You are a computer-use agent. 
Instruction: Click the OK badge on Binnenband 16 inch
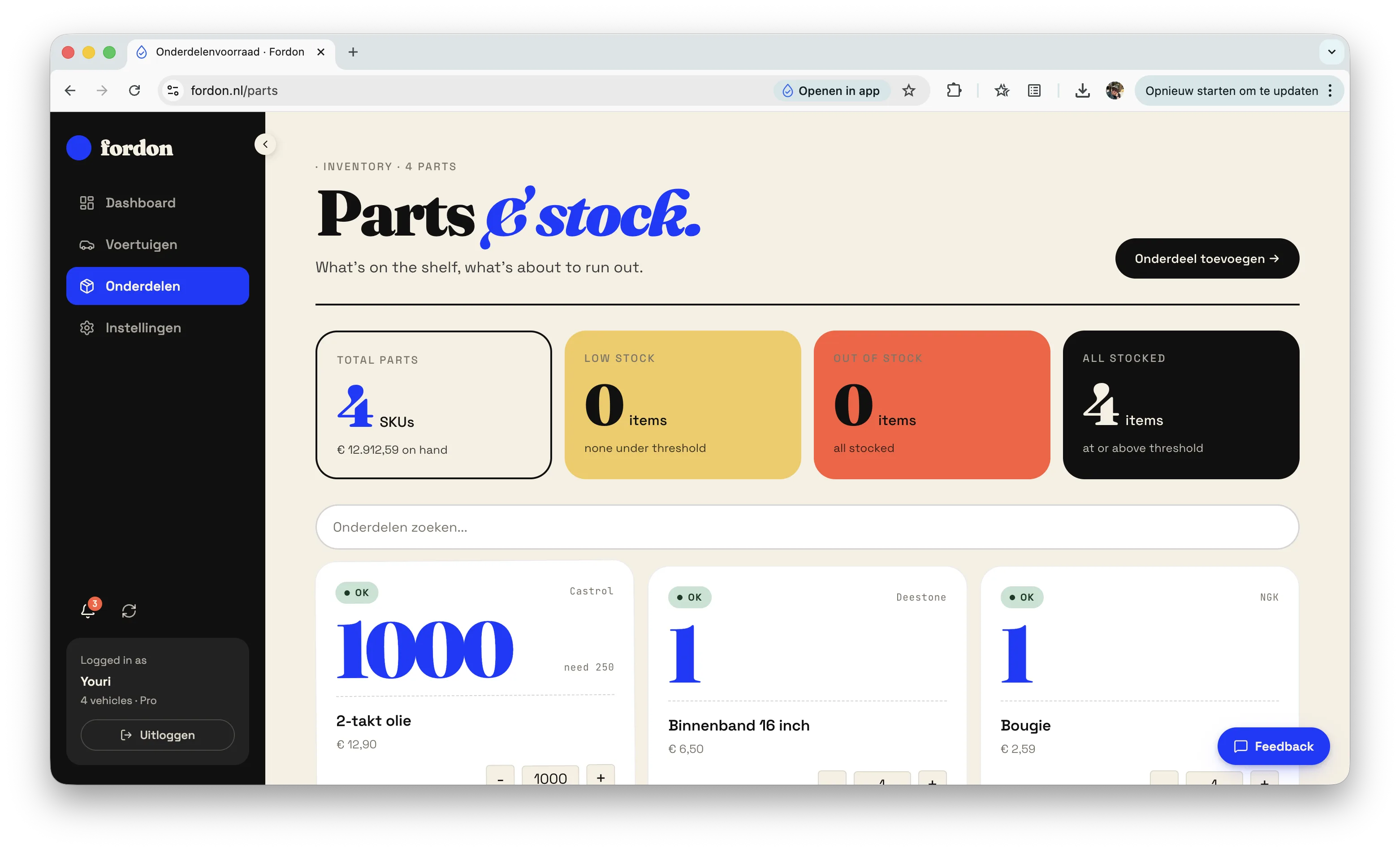click(x=689, y=597)
